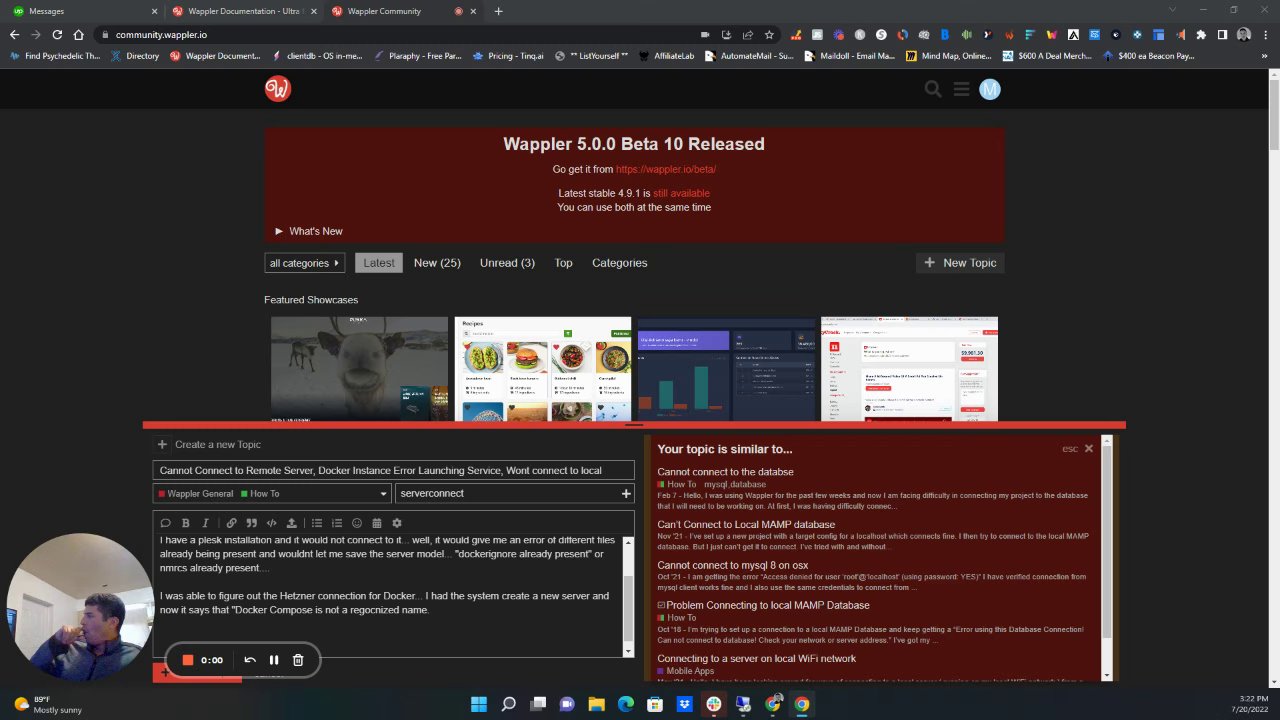Click the bookmark star in address bar
1280x720 pixels.
[769, 34]
